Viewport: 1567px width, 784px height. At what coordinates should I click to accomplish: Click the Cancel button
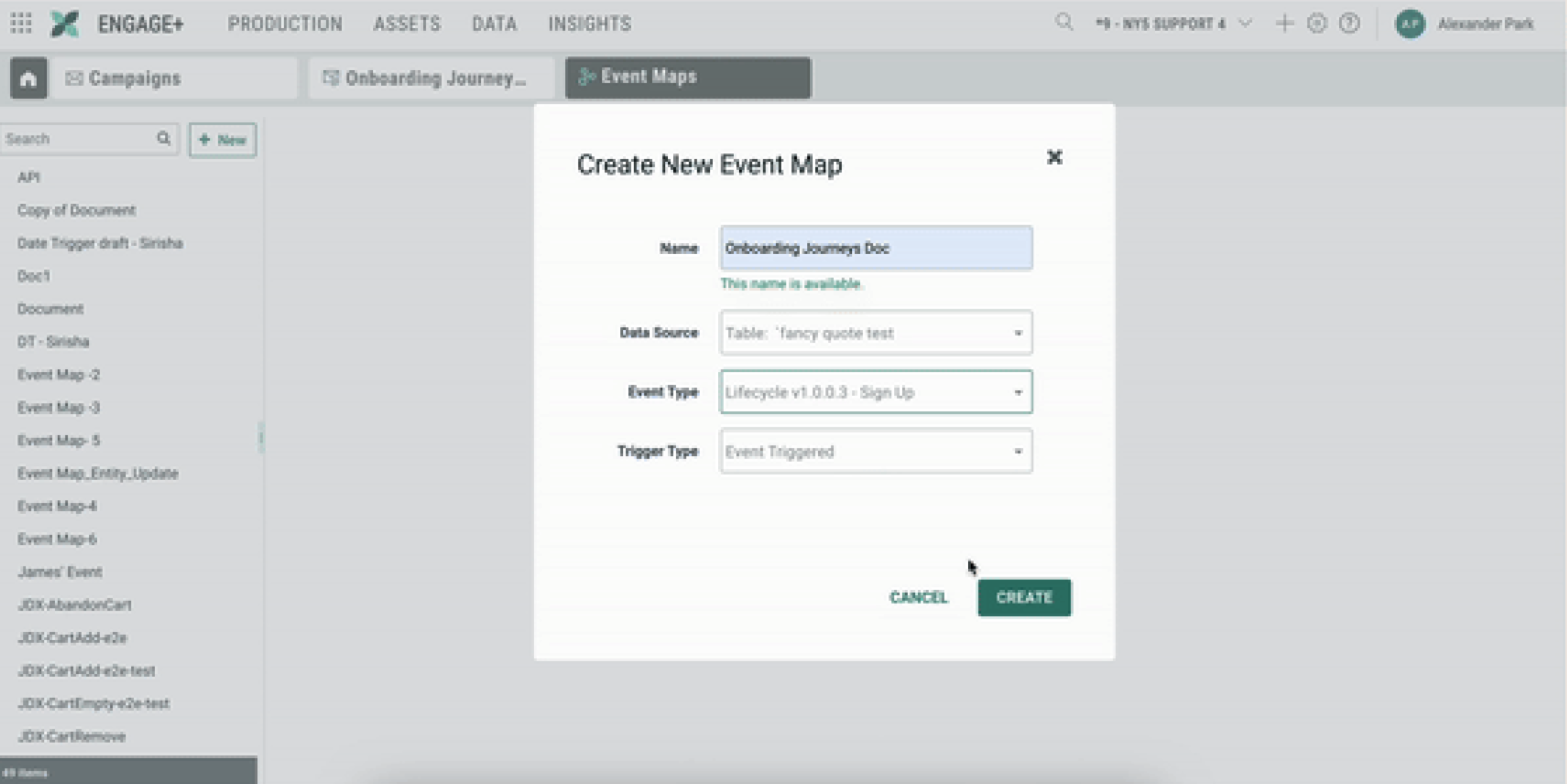pos(918,597)
